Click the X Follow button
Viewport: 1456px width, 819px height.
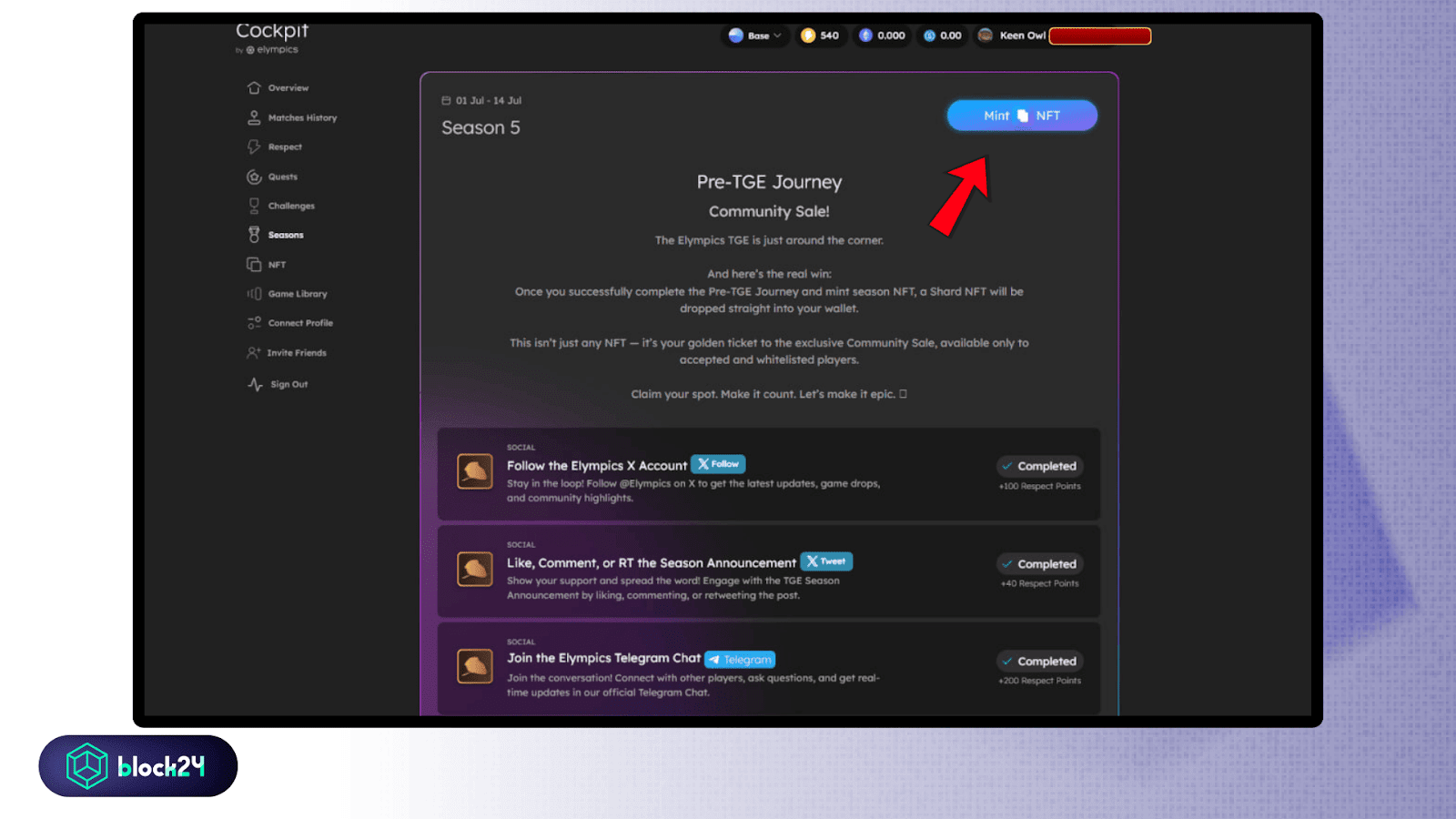718,464
